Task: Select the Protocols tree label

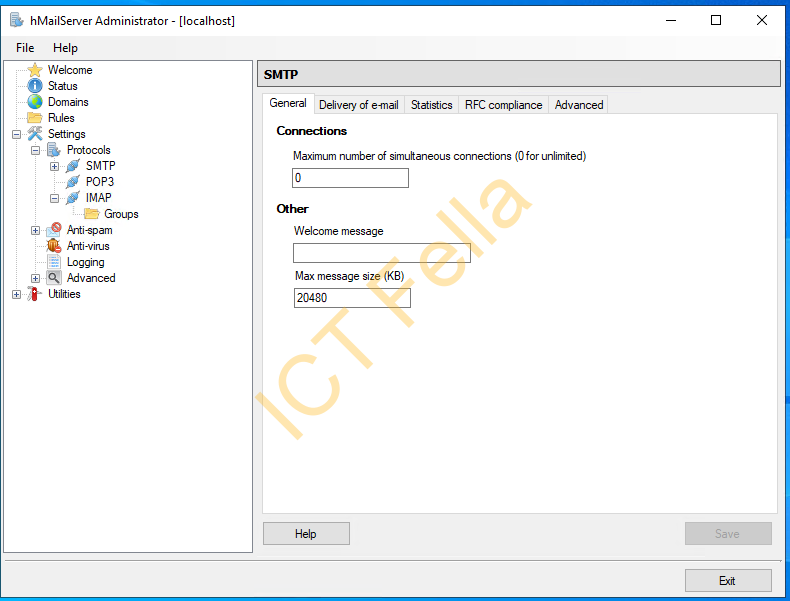Action: 89,150
